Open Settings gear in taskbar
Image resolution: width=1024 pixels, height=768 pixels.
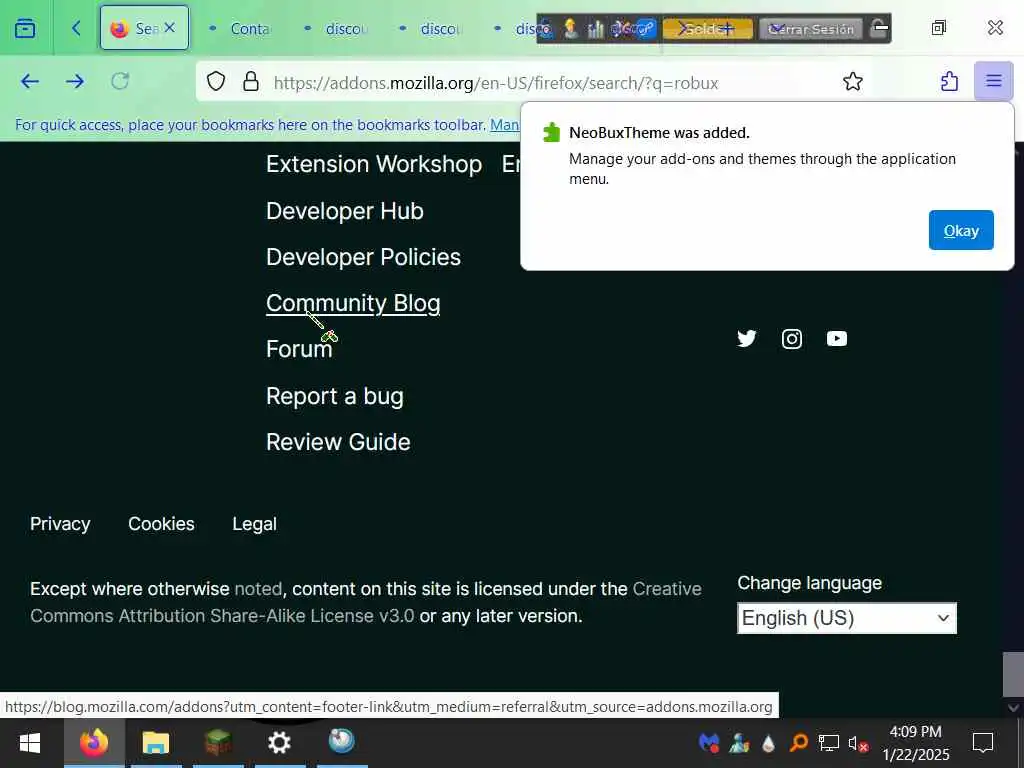coord(280,743)
